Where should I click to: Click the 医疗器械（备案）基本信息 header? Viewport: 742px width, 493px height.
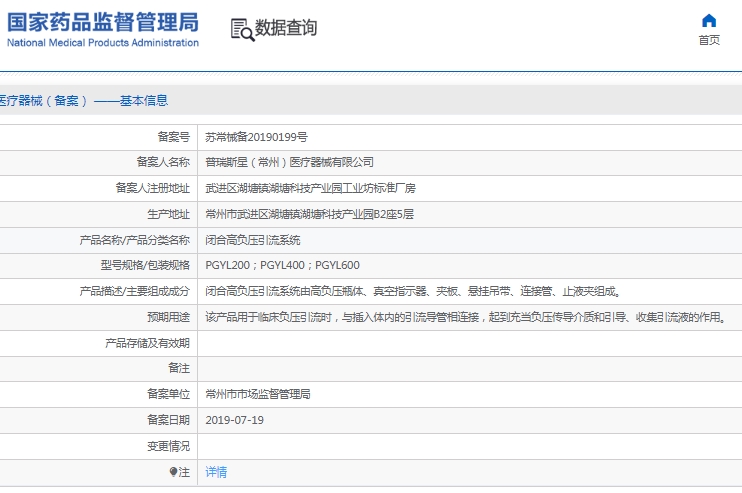tap(83, 100)
